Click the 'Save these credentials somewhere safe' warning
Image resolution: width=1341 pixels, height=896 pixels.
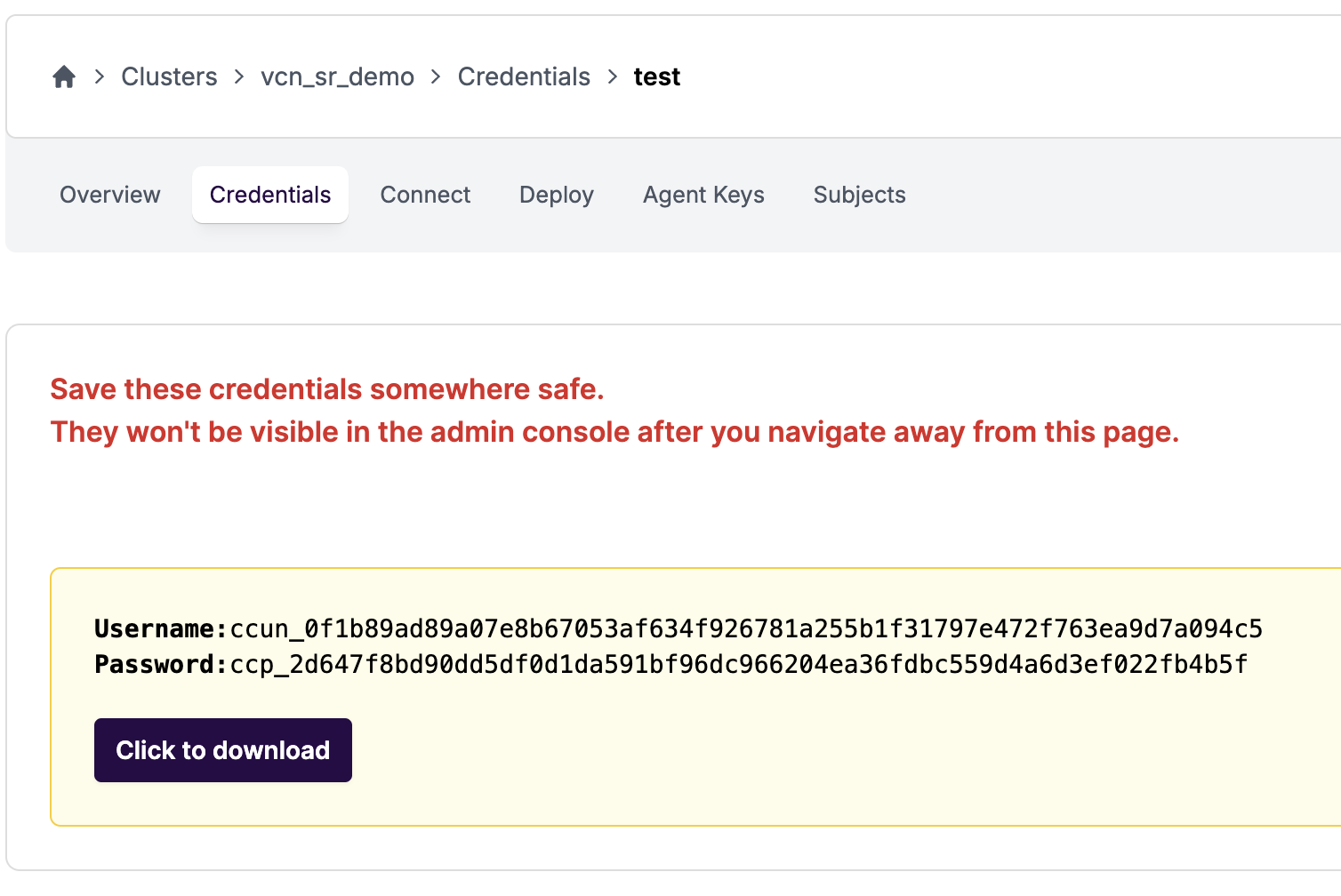point(327,389)
